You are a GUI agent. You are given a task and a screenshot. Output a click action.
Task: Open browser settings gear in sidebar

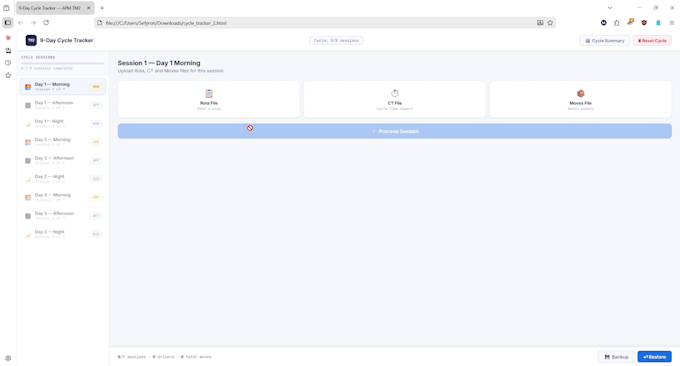[x=8, y=358]
